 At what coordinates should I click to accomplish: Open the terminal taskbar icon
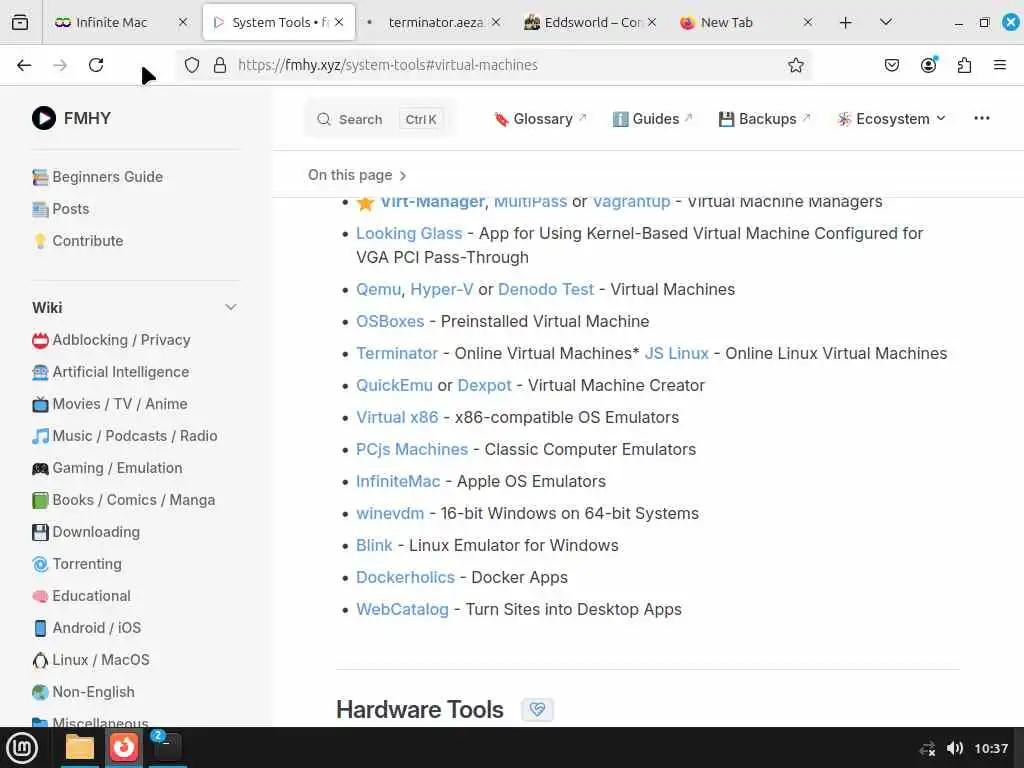167,748
